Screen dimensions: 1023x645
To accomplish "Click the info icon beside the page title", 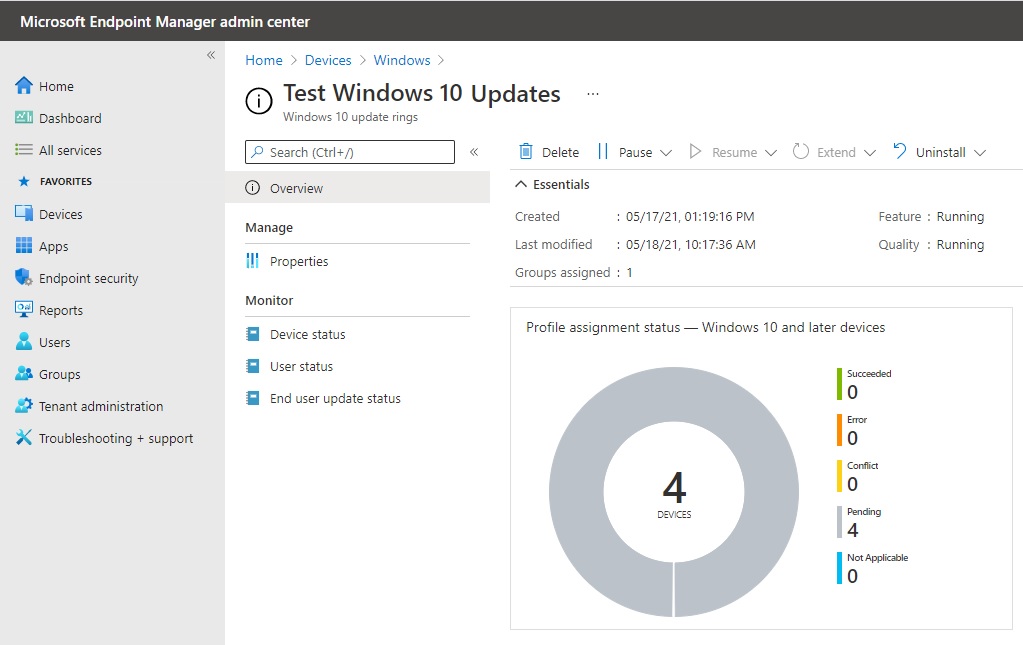I will [x=259, y=101].
